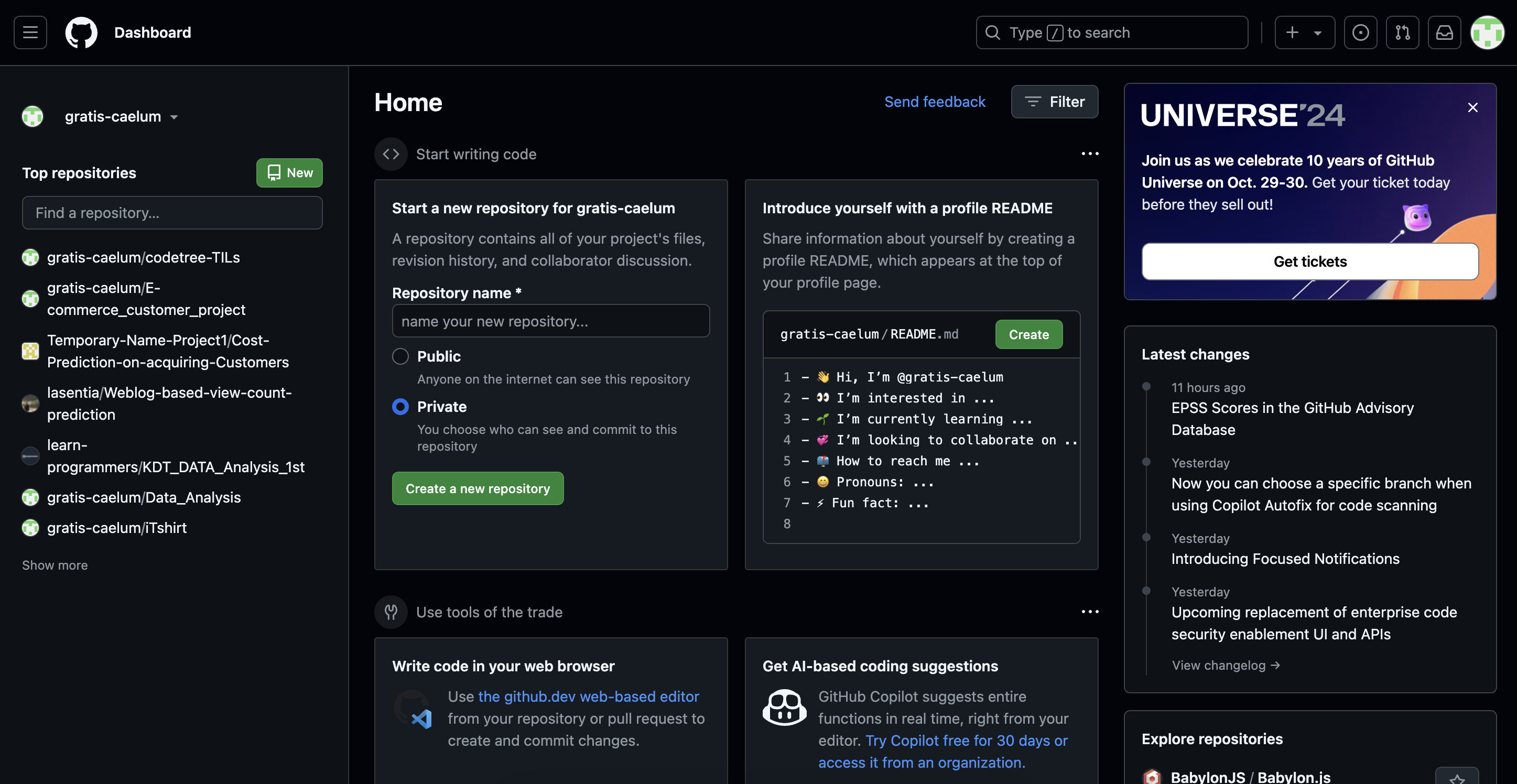Viewport: 1517px width, 784px height.
Task: Open Use tools of the trade menu
Action: coord(1089,612)
